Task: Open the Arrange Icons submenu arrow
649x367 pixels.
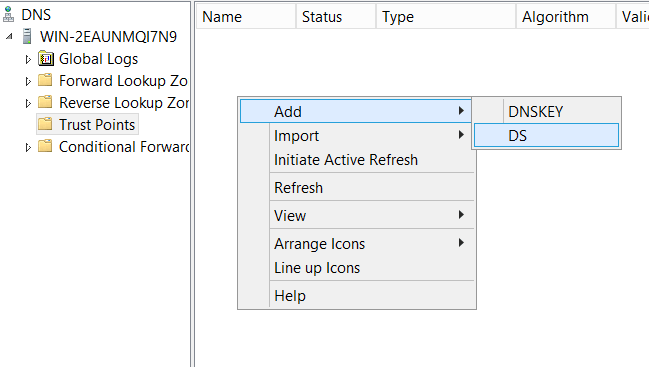Action: (461, 242)
